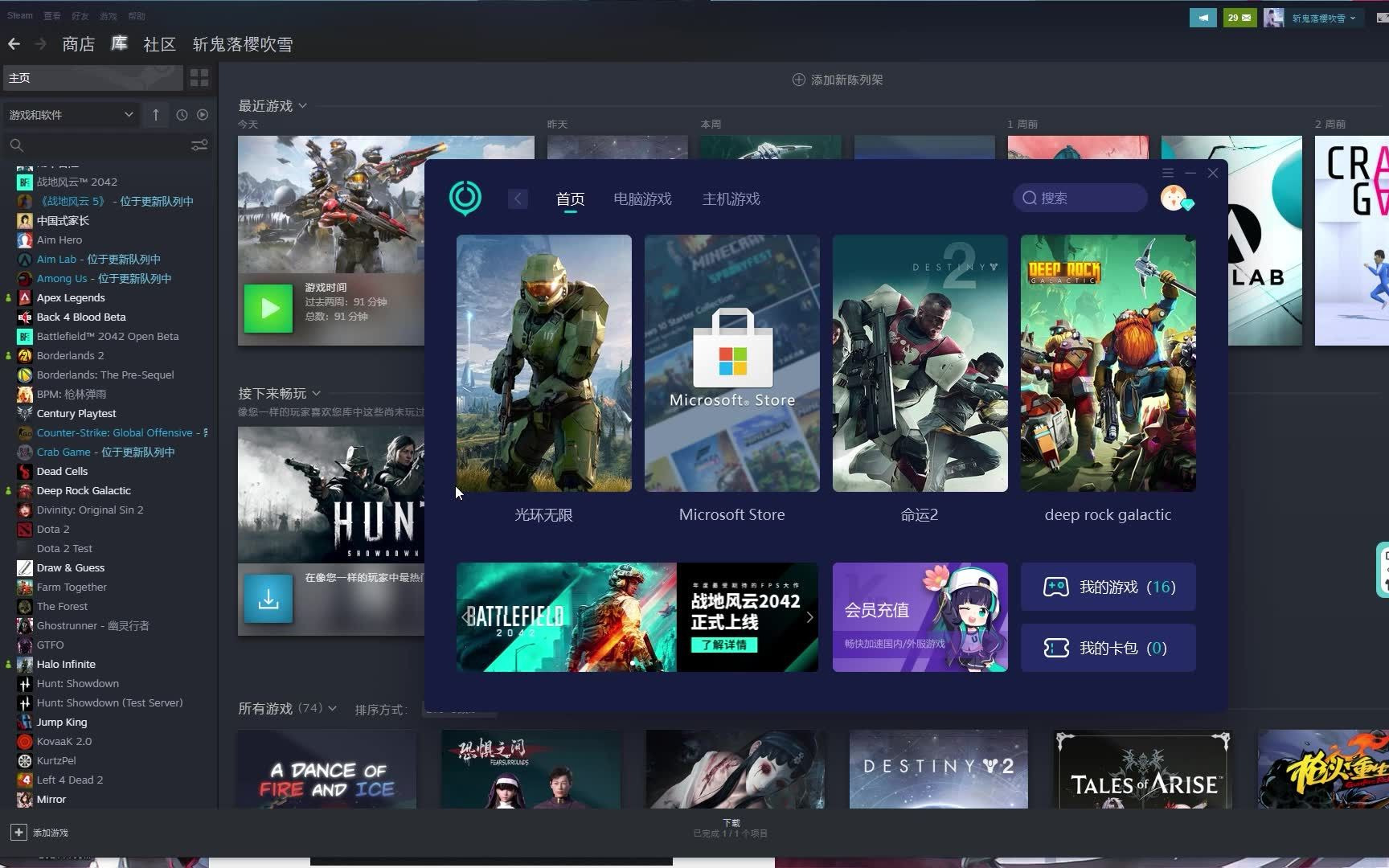Click the accelerator app logo icon
1389x868 pixels.
coord(465,198)
